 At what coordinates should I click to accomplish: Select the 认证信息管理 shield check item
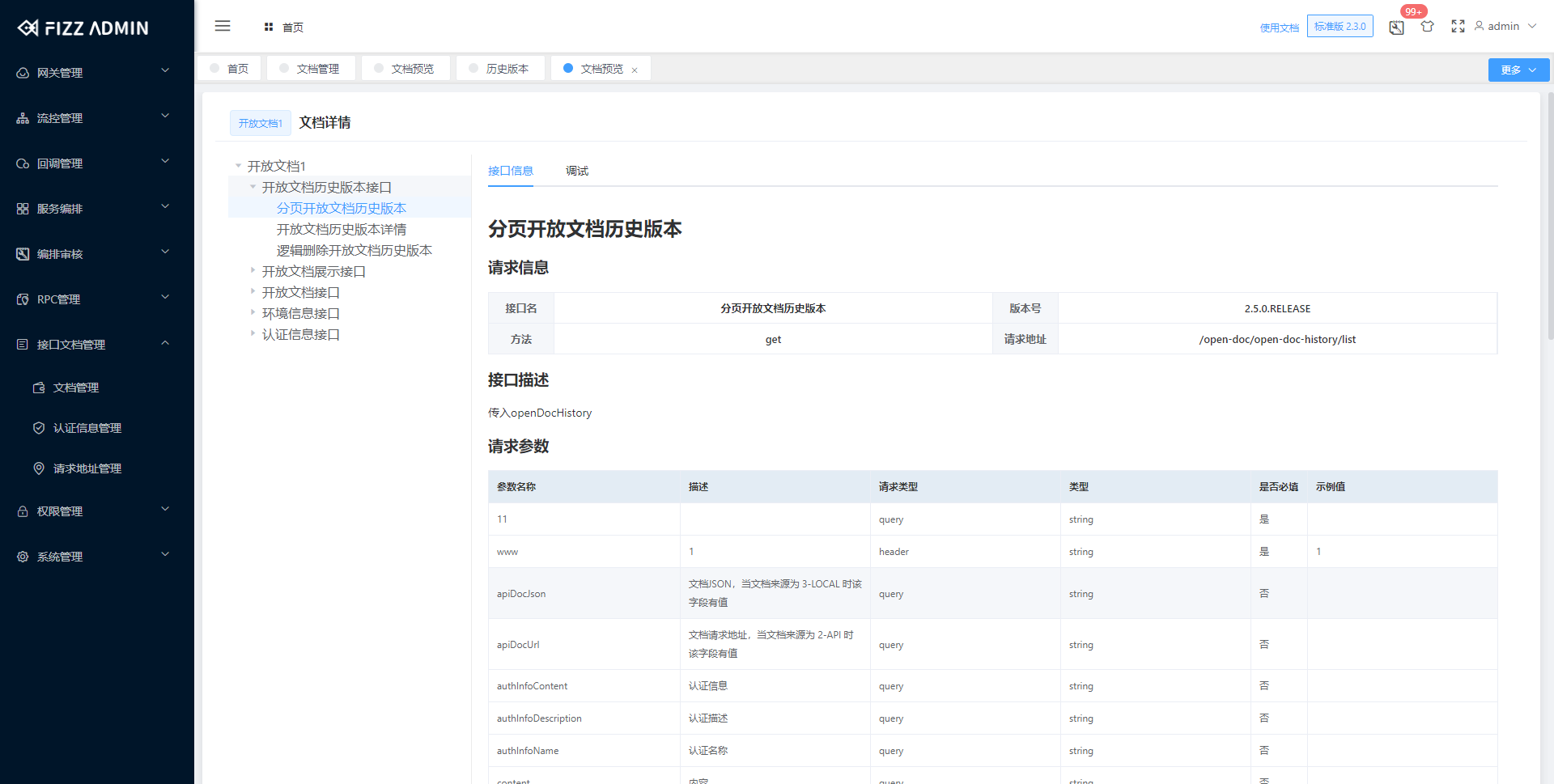[38, 428]
